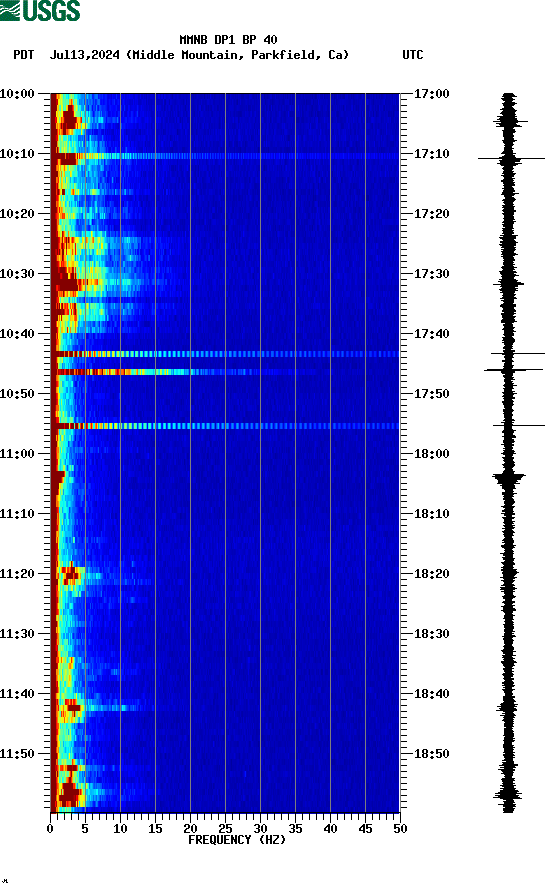Image resolution: width=552 pixels, height=892 pixels.
Task: Select the title text 'MMNB DP1 BP 40'
Action: click(x=228, y=40)
